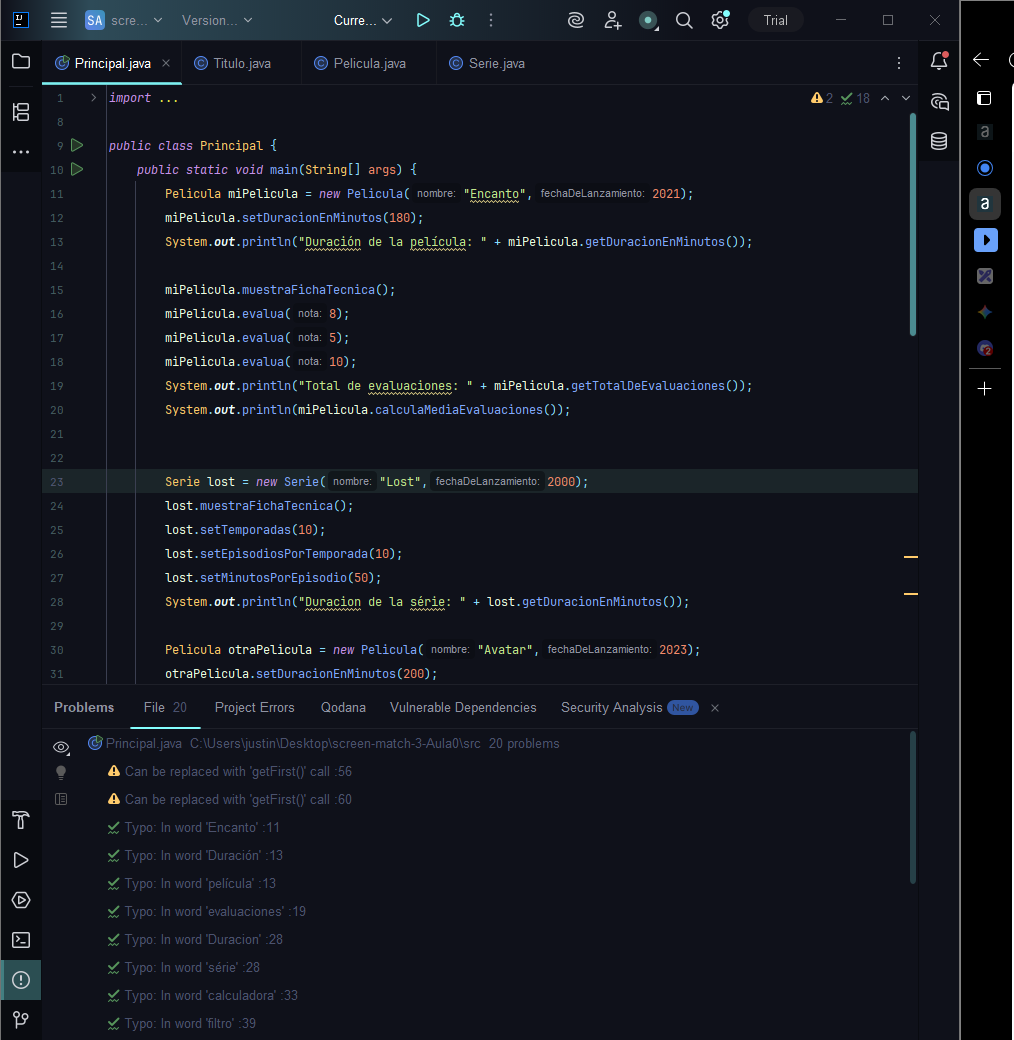The width and height of the screenshot is (1014, 1040).
Task: Go to next highlighted error arrow
Action: click(x=906, y=98)
